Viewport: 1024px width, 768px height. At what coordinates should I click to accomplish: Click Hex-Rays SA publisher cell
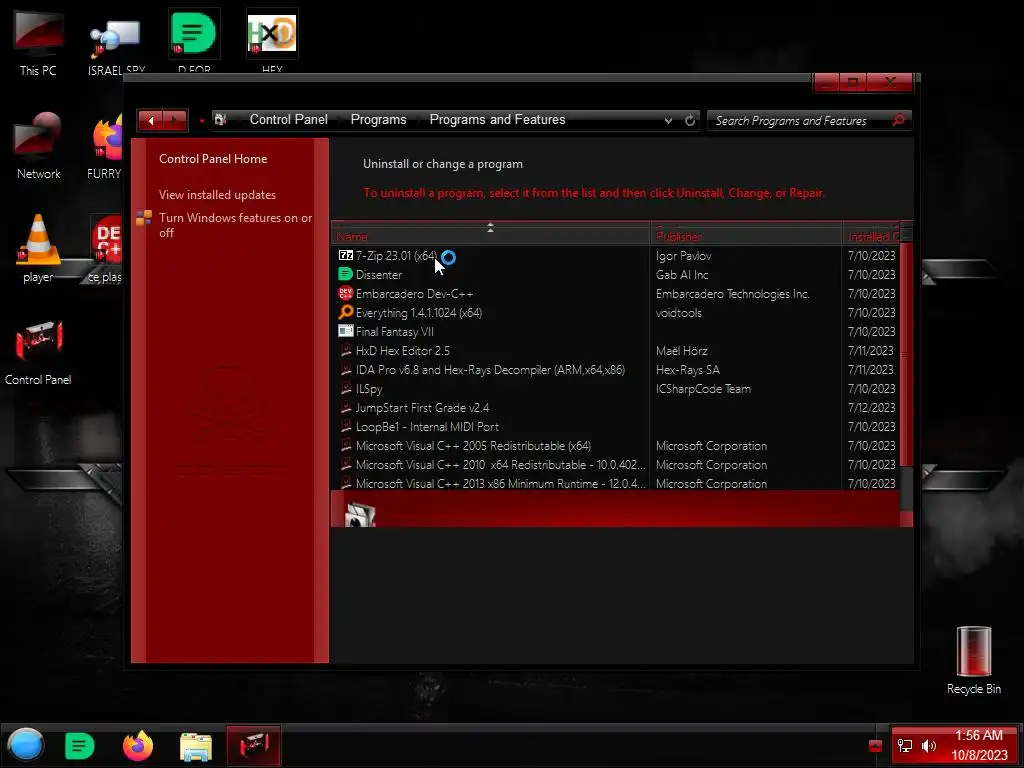click(x=688, y=369)
